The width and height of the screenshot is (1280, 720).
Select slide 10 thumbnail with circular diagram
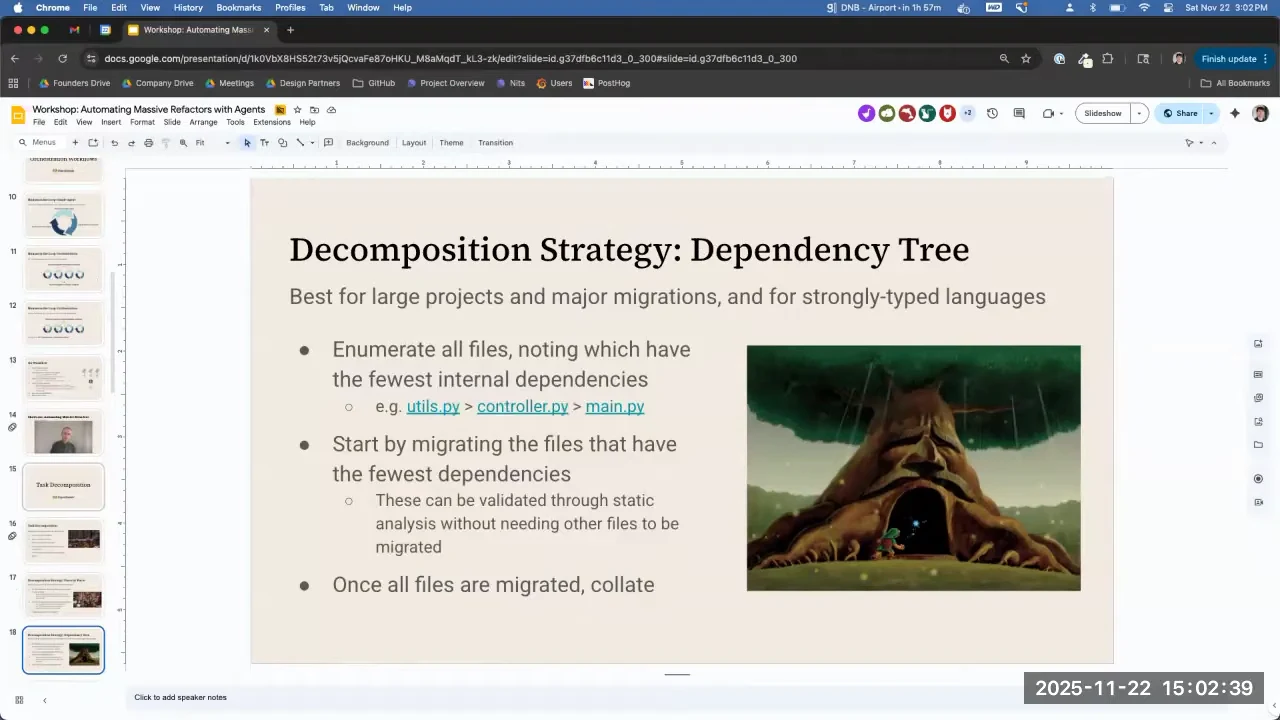coord(63,214)
